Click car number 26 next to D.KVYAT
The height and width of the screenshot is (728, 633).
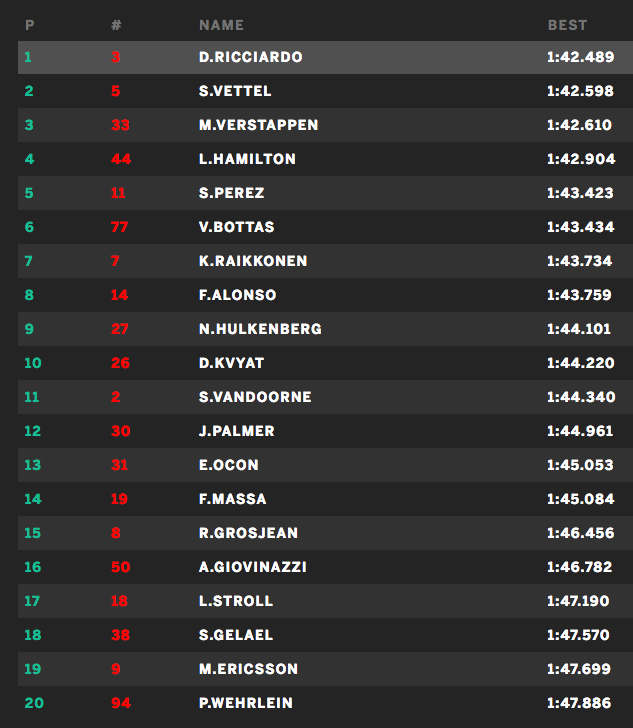(x=121, y=363)
